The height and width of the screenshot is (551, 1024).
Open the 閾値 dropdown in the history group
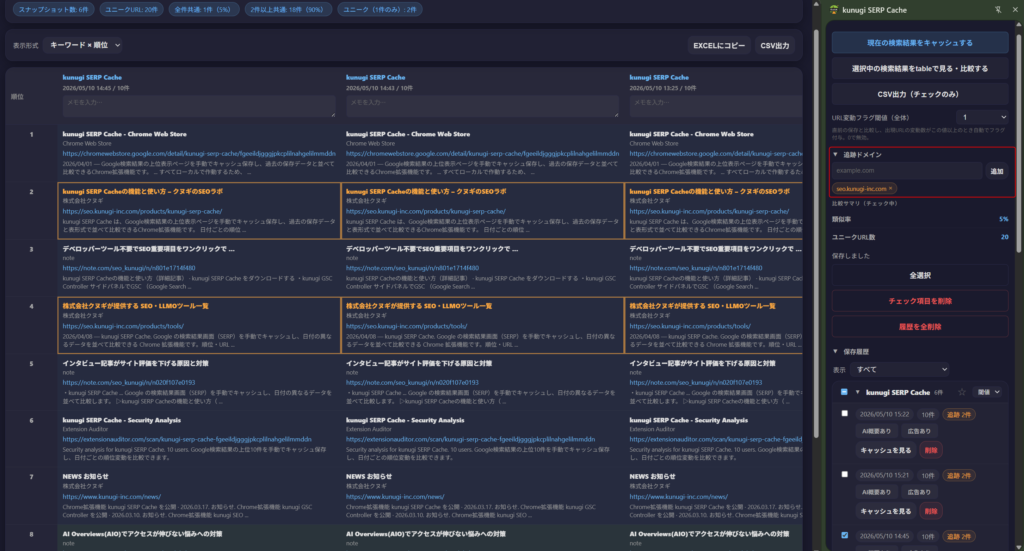coord(988,392)
